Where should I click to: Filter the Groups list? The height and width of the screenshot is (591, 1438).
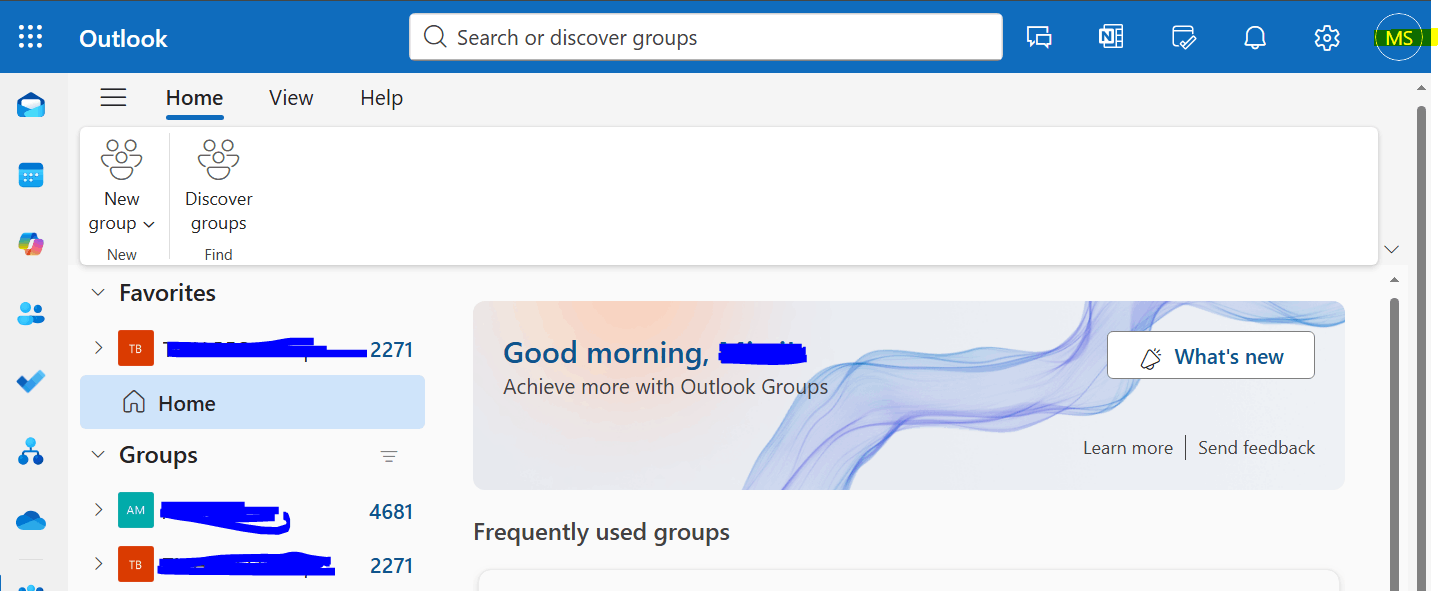389,456
